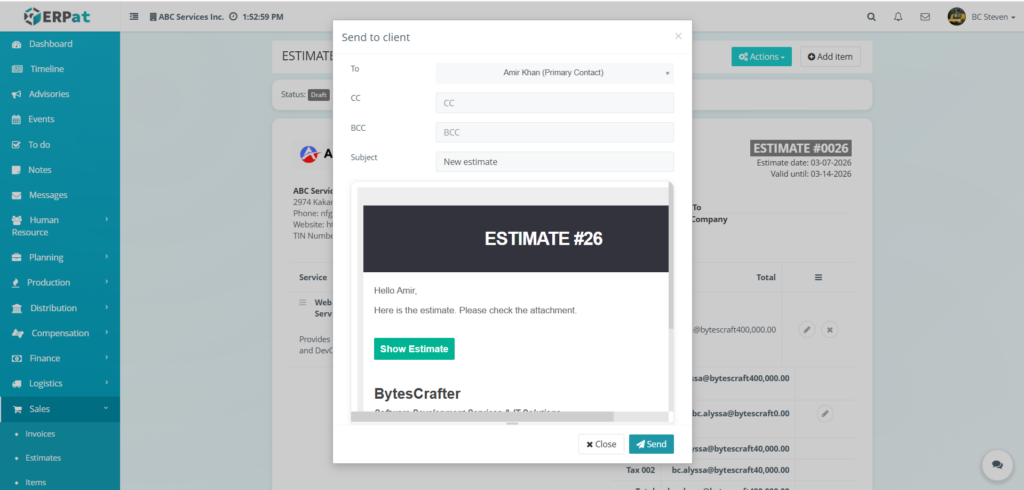Toggle the sidebar collapse icon
1024x490 pixels.
coord(134,17)
